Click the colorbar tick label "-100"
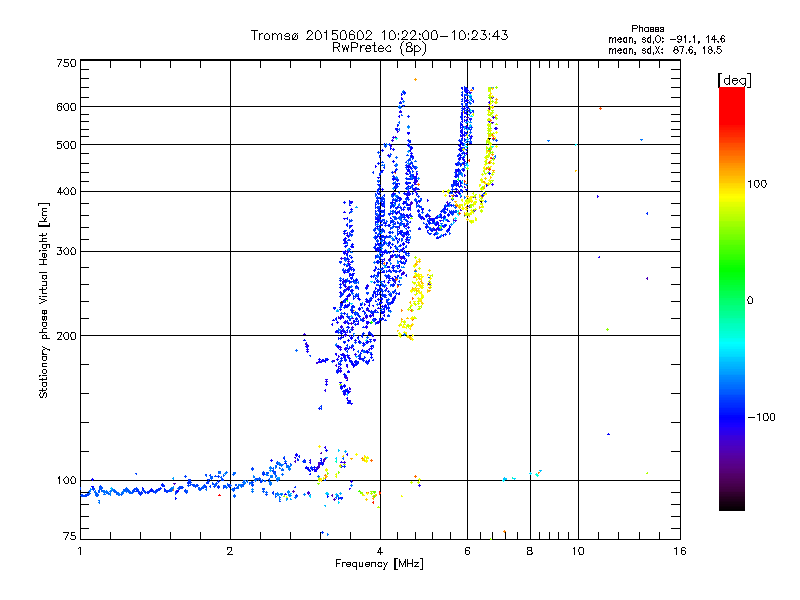Image resolution: width=800 pixels, height=600 pixels. [x=761, y=417]
